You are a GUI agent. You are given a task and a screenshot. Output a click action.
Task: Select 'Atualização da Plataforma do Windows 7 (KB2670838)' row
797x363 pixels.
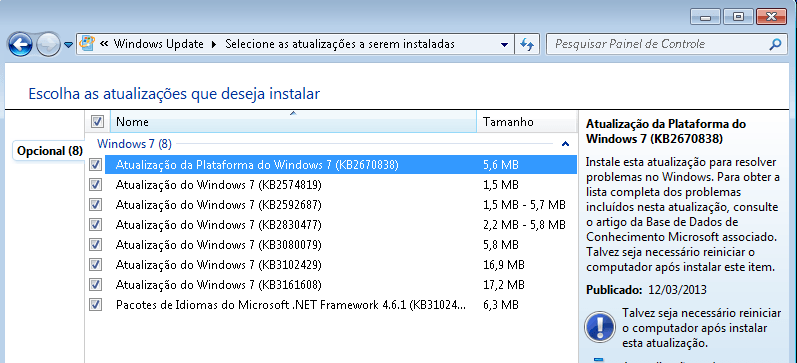341,164
